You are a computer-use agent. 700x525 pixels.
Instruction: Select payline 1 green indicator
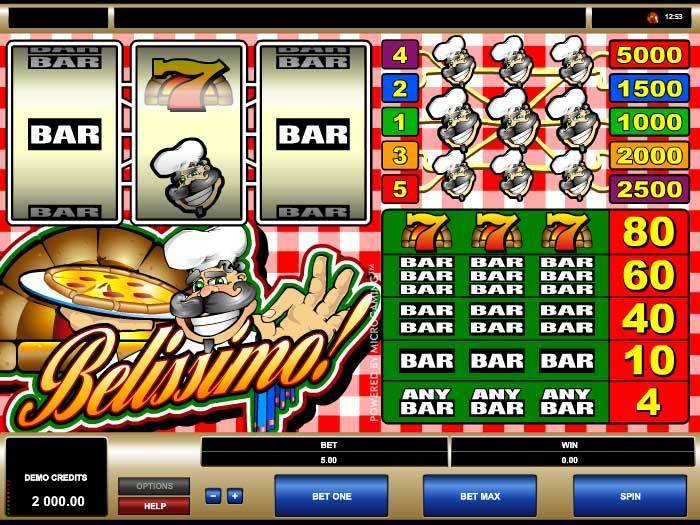tap(400, 121)
